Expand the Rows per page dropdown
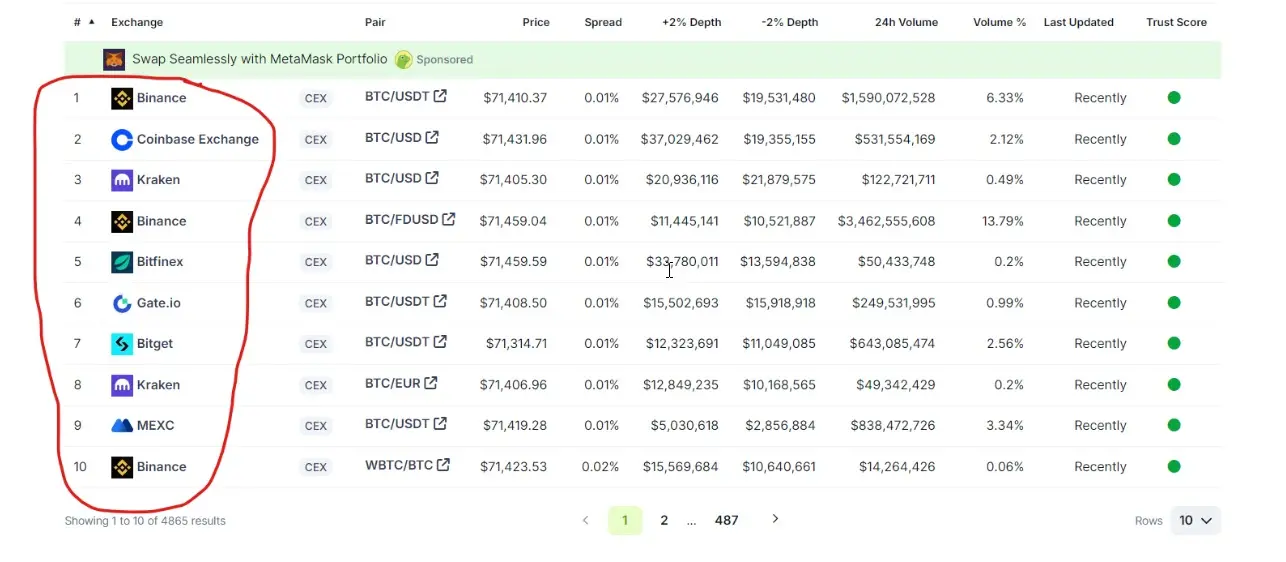The width and height of the screenshot is (1286, 562). [x=1195, y=521]
